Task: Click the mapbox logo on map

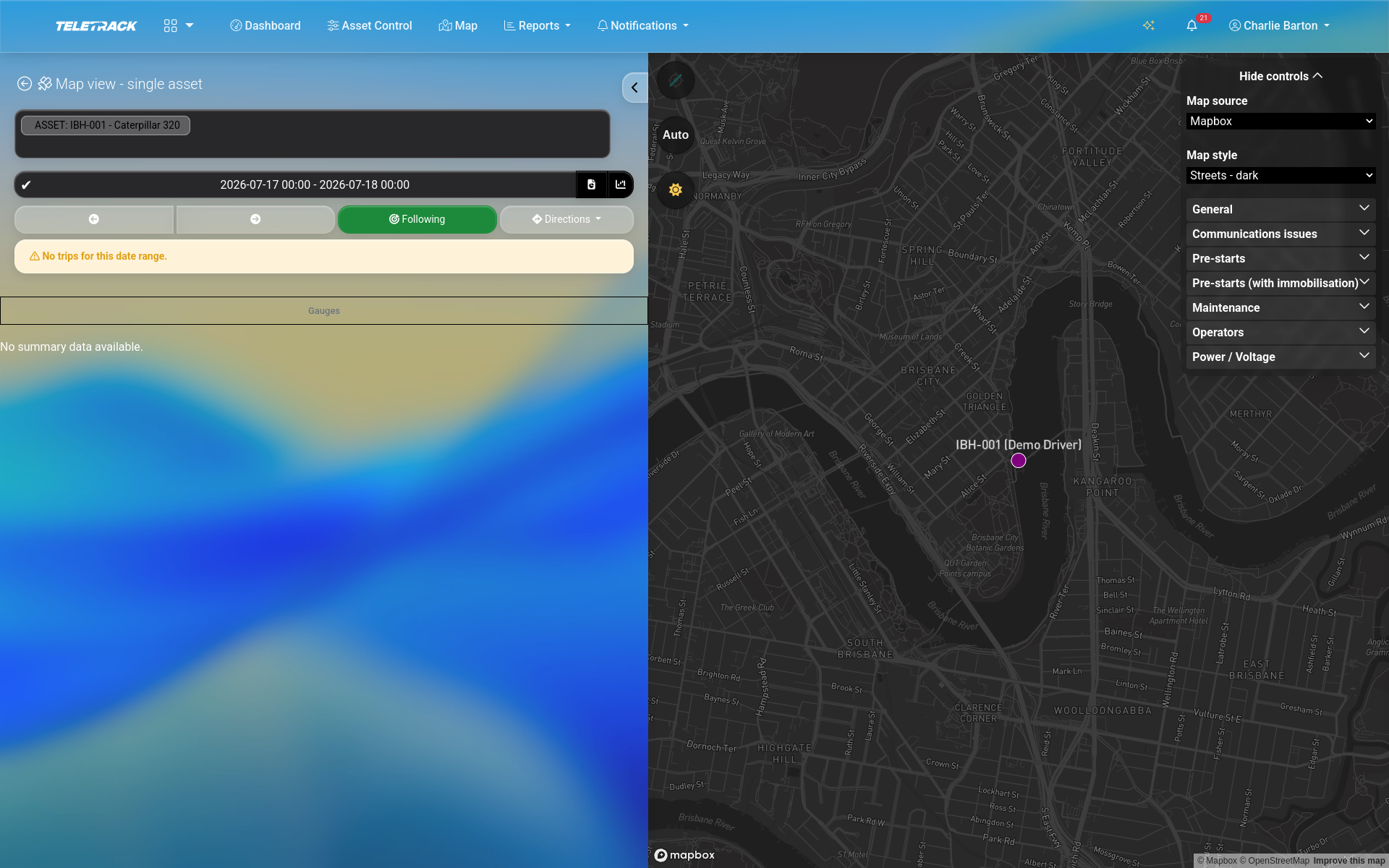Action: tap(684, 855)
